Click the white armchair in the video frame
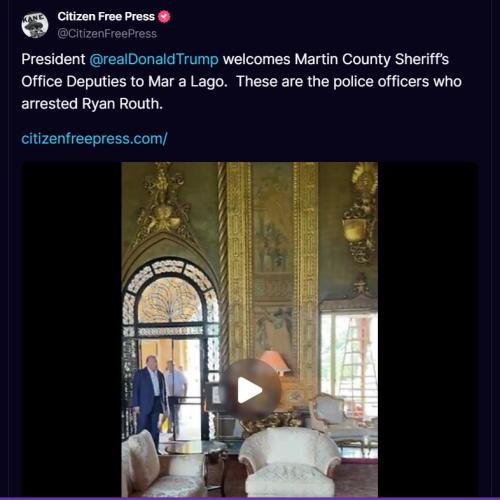The height and width of the screenshot is (500, 500). [289, 462]
